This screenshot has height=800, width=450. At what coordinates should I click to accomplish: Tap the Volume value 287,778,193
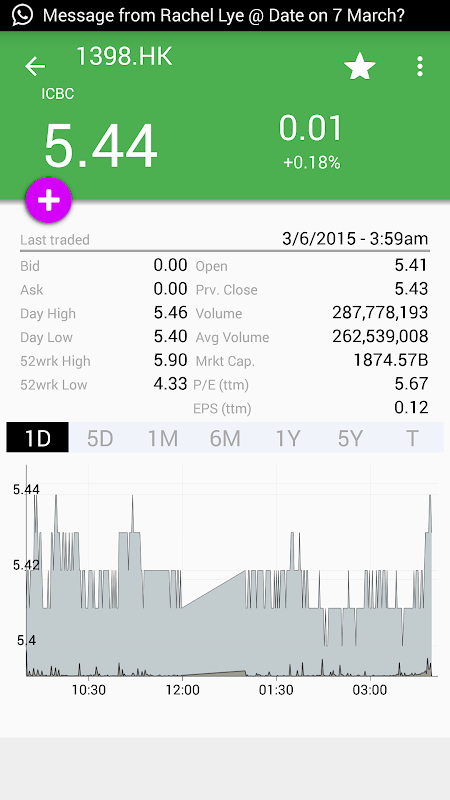tap(380, 313)
